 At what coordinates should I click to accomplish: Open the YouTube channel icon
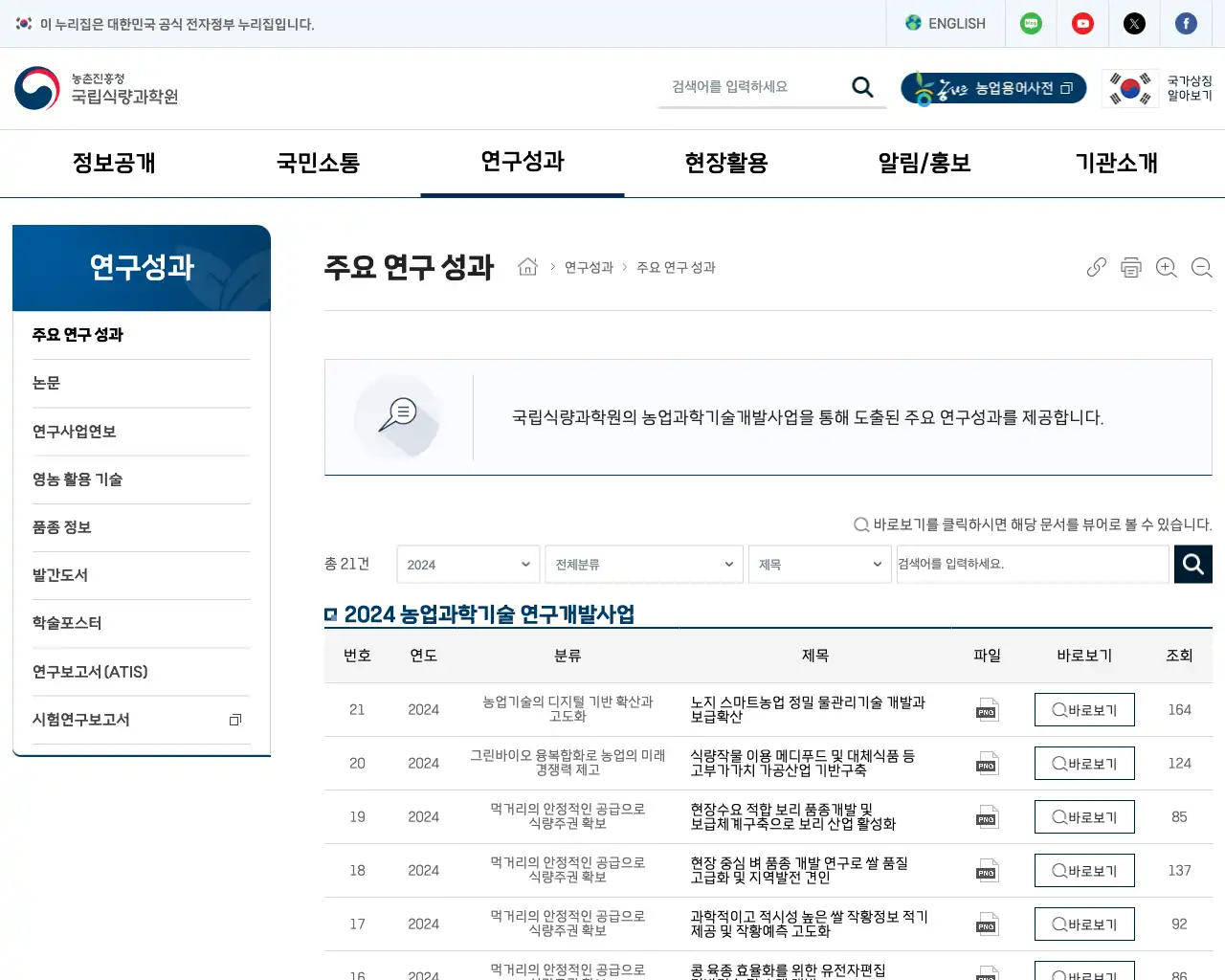(x=1082, y=23)
